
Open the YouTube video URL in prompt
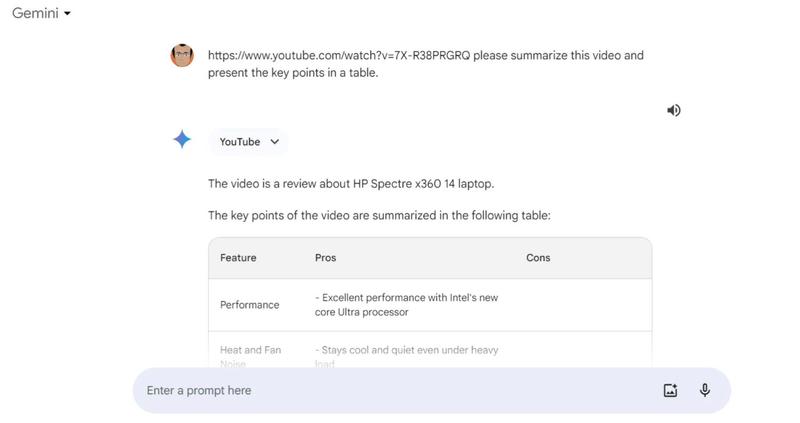point(338,55)
